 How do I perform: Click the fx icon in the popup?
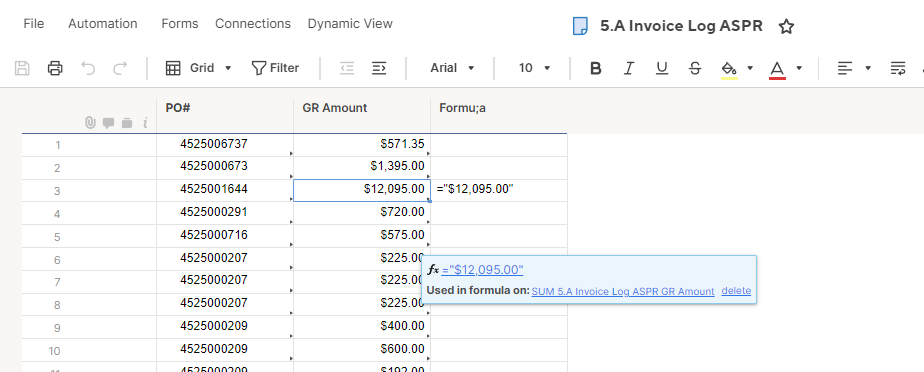pyautogui.click(x=433, y=270)
